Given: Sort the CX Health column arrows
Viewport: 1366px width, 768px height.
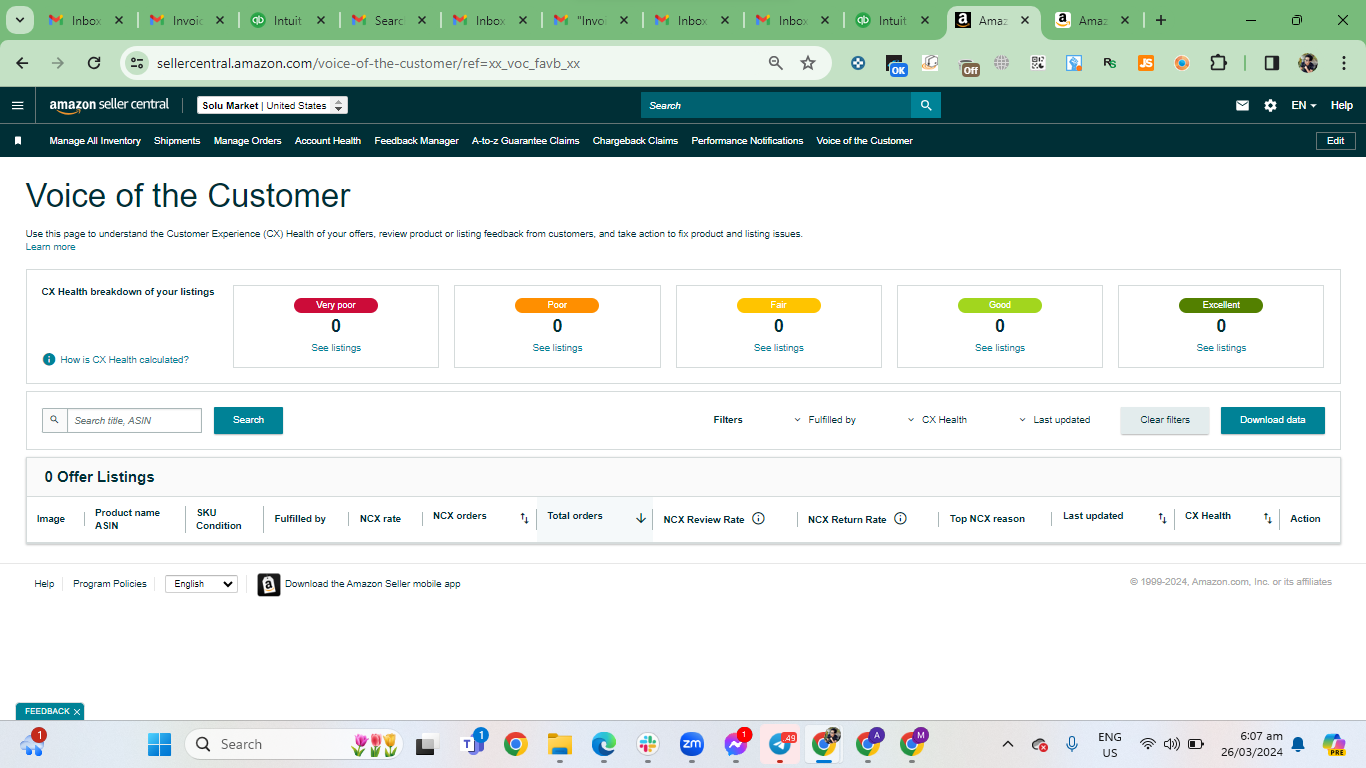Looking at the screenshot, I should tap(1267, 518).
